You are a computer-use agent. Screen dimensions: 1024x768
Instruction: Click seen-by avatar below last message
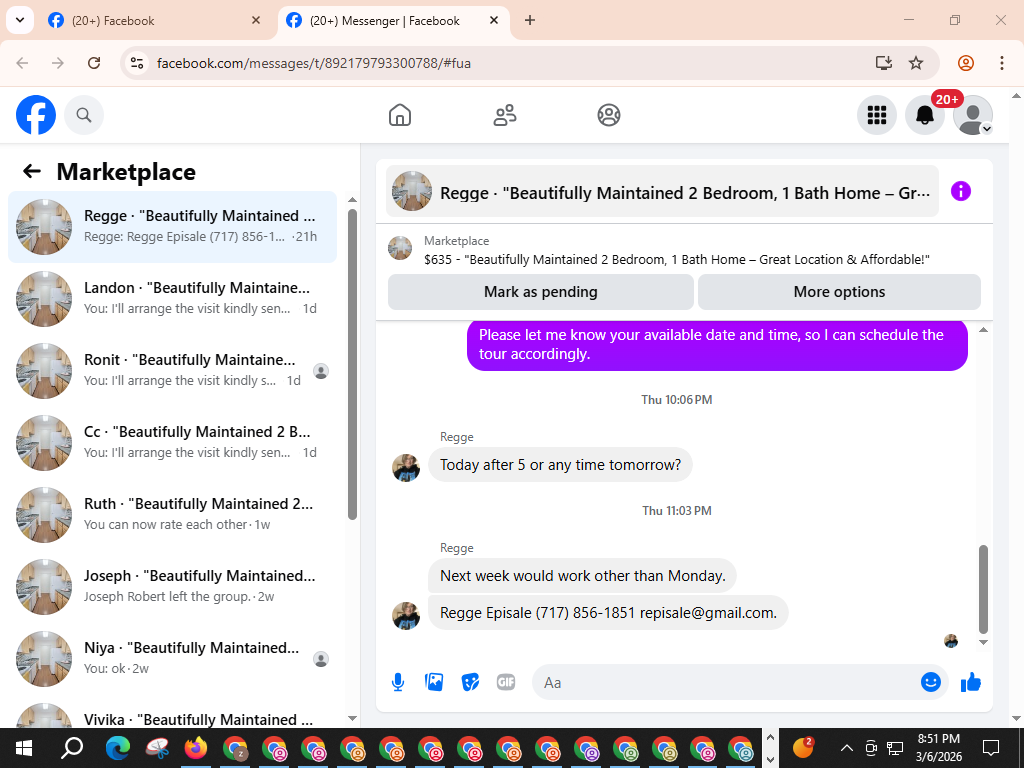click(951, 641)
